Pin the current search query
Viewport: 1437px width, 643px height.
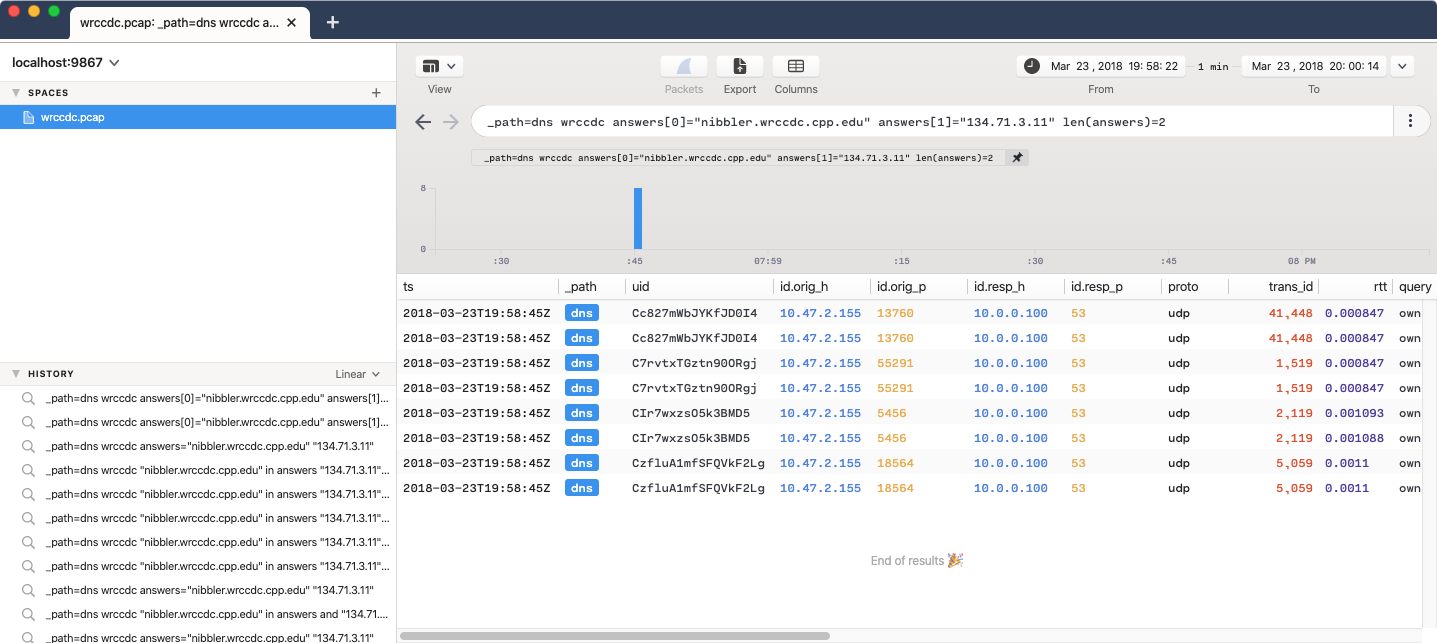tap(1016, 157)
